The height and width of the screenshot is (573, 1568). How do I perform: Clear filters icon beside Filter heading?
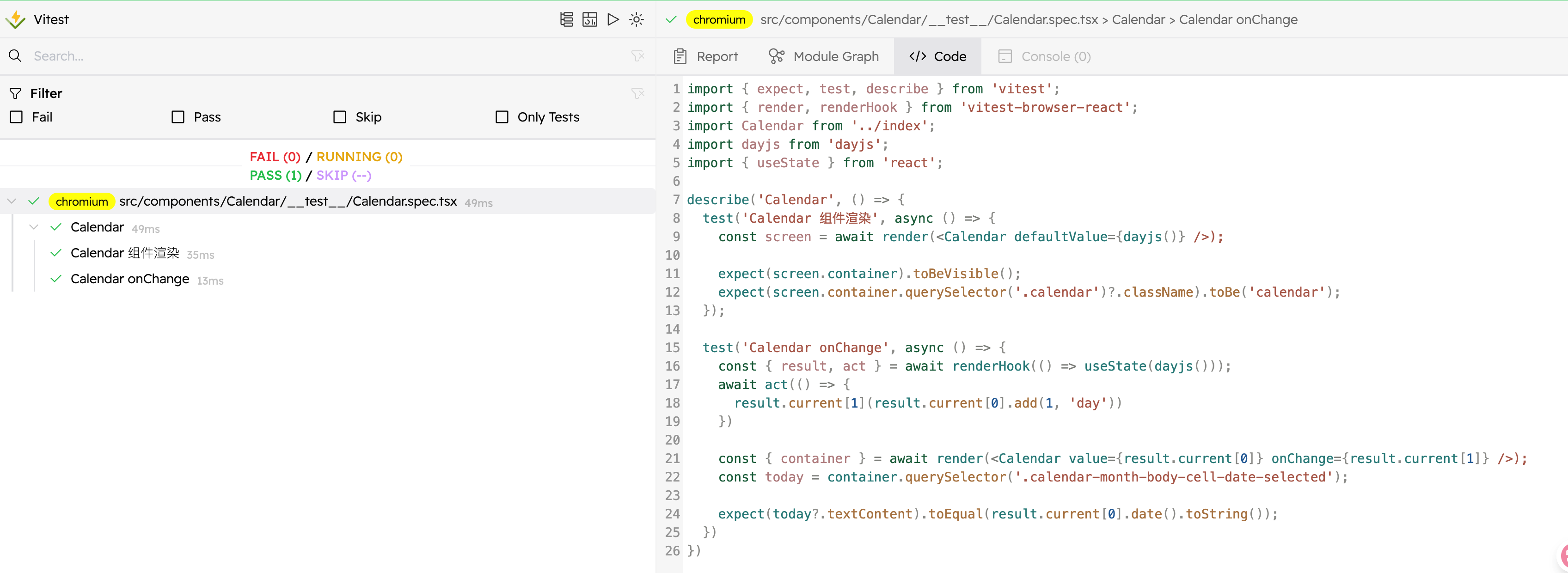coord(637,93)
